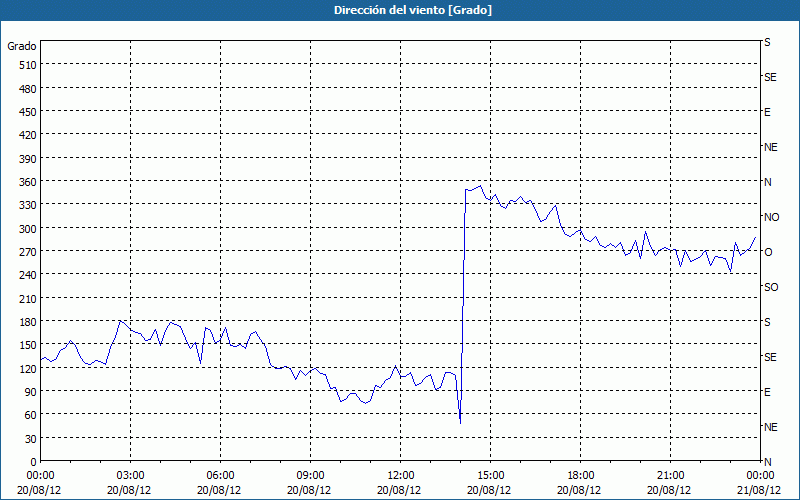Click E compass label aligned with 90 gridline
The width and height of the screenshot is (800, 500).
767,392
